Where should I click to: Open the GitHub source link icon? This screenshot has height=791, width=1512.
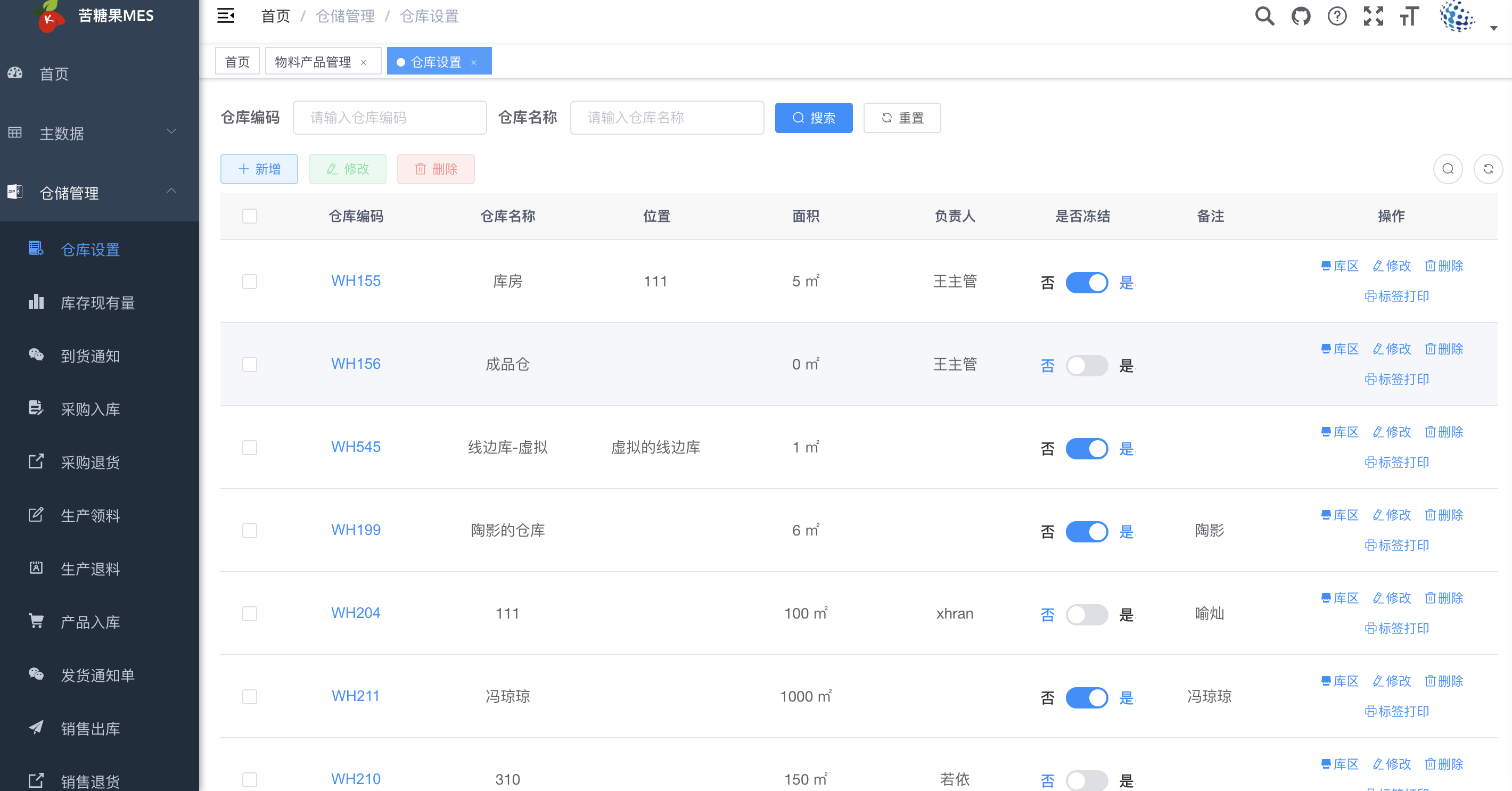click(x=1301, y=16)
